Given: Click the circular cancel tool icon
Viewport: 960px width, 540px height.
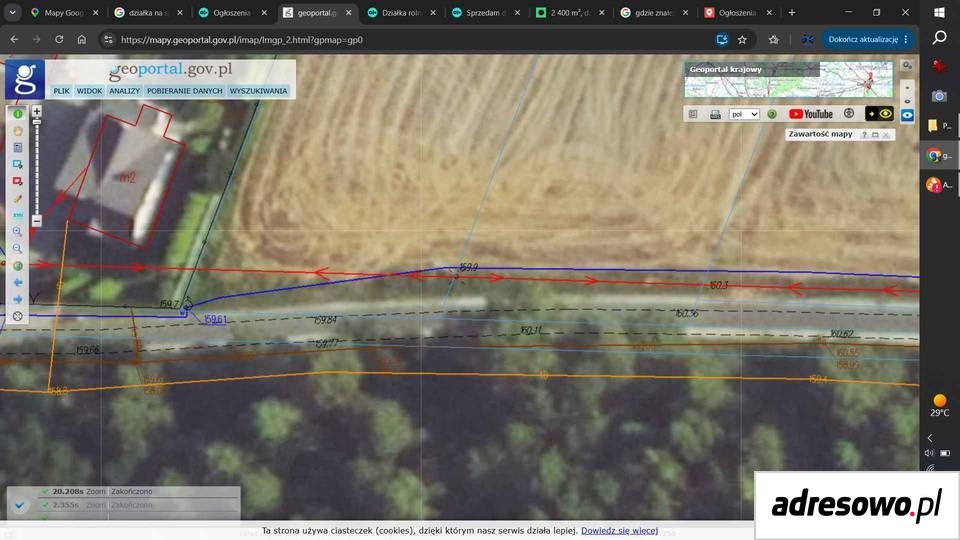Looking at the screenshot, I should click(x=18, y=316).
